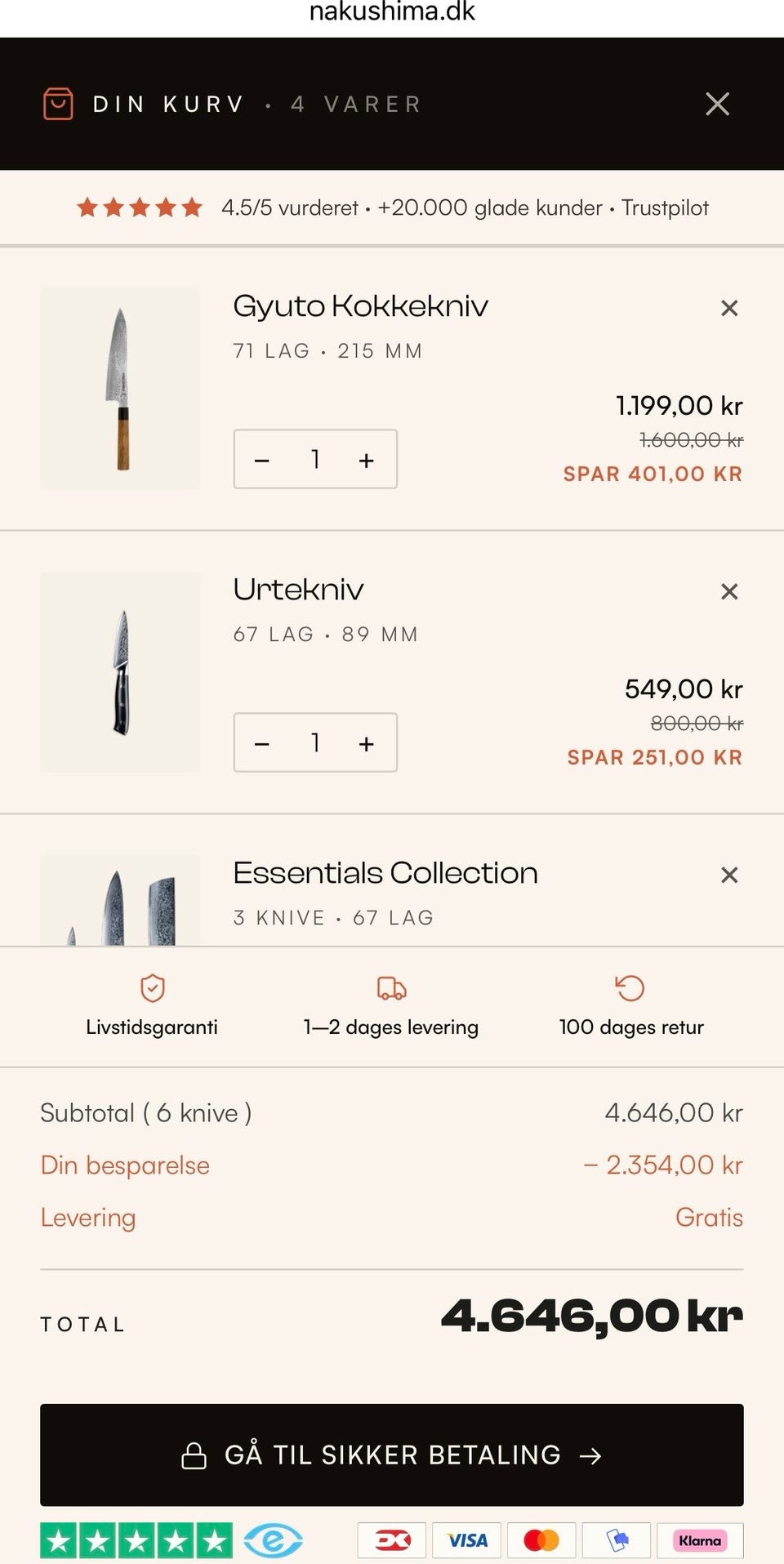Increase Gyuto Kokkekniv quantity with plus

(x=367, y=461)
